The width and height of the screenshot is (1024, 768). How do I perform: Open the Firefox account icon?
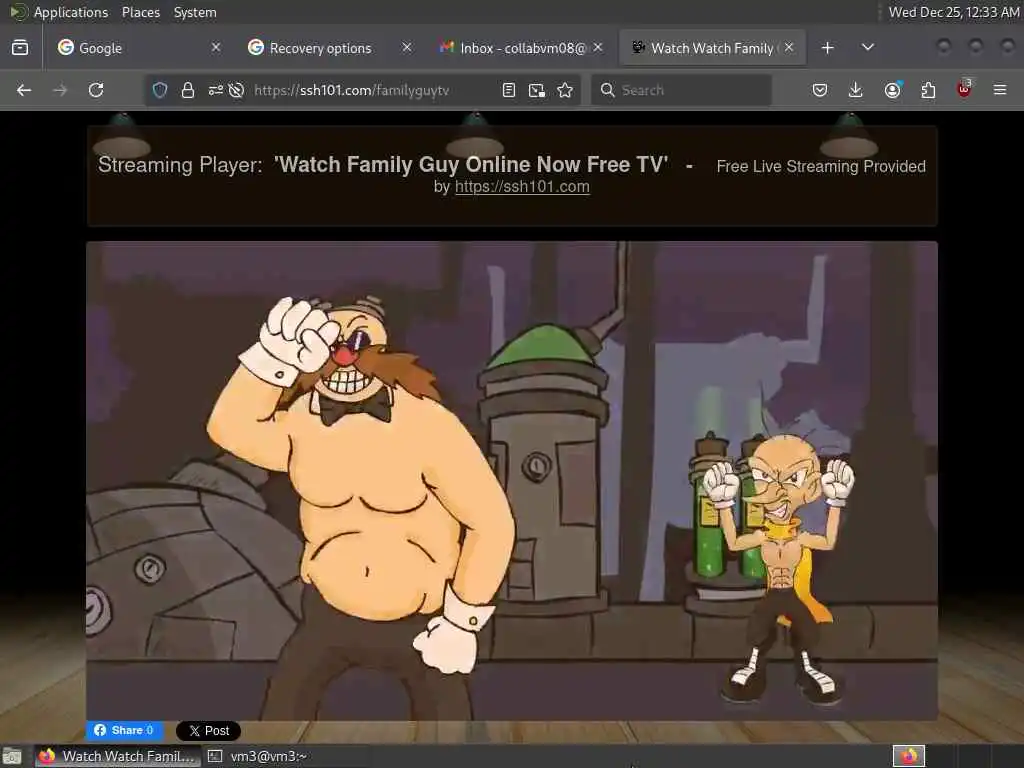pyautogui.click(x=892, y=90)
